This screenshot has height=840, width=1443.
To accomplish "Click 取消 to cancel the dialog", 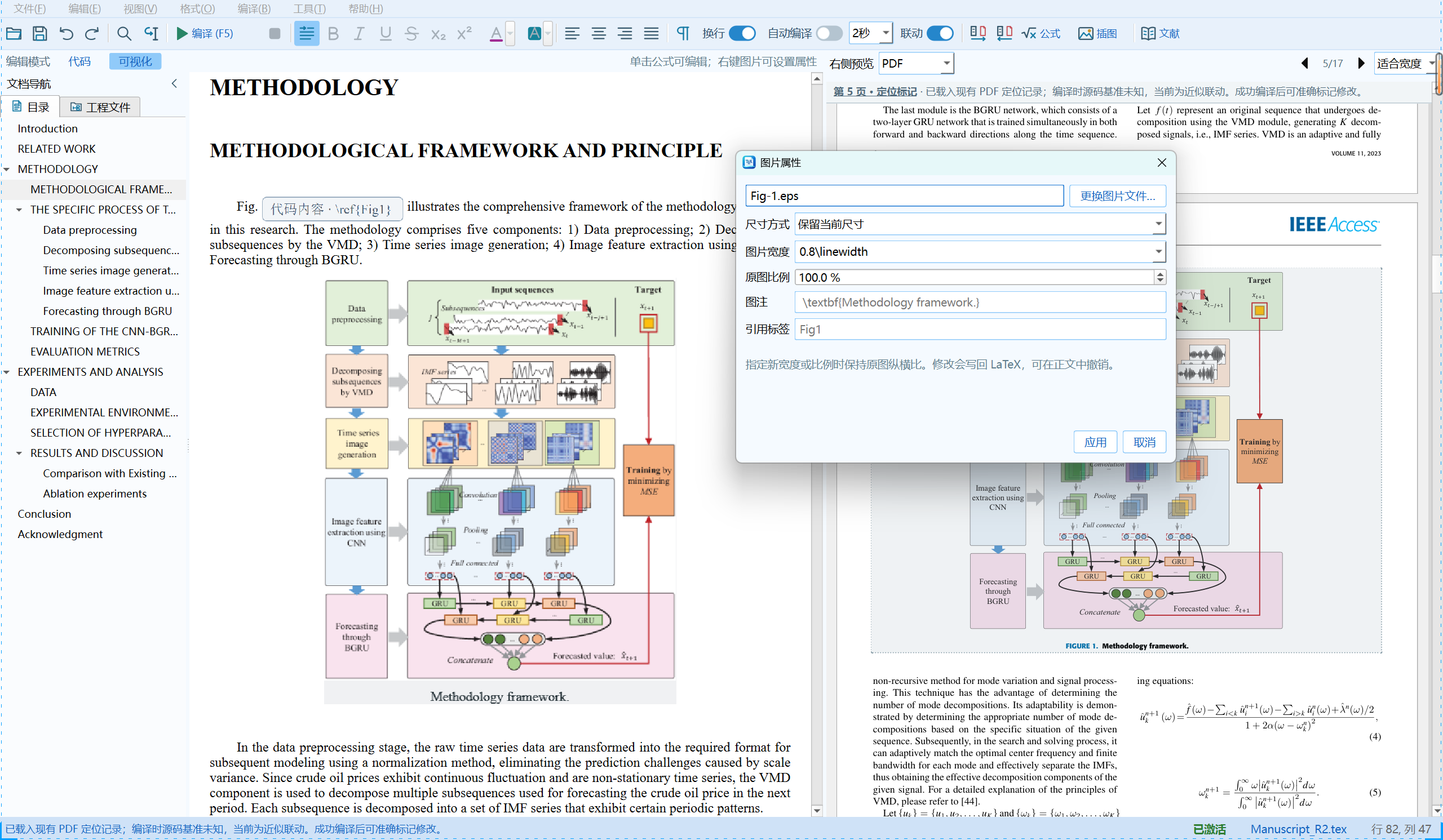I will [1144, 442].
